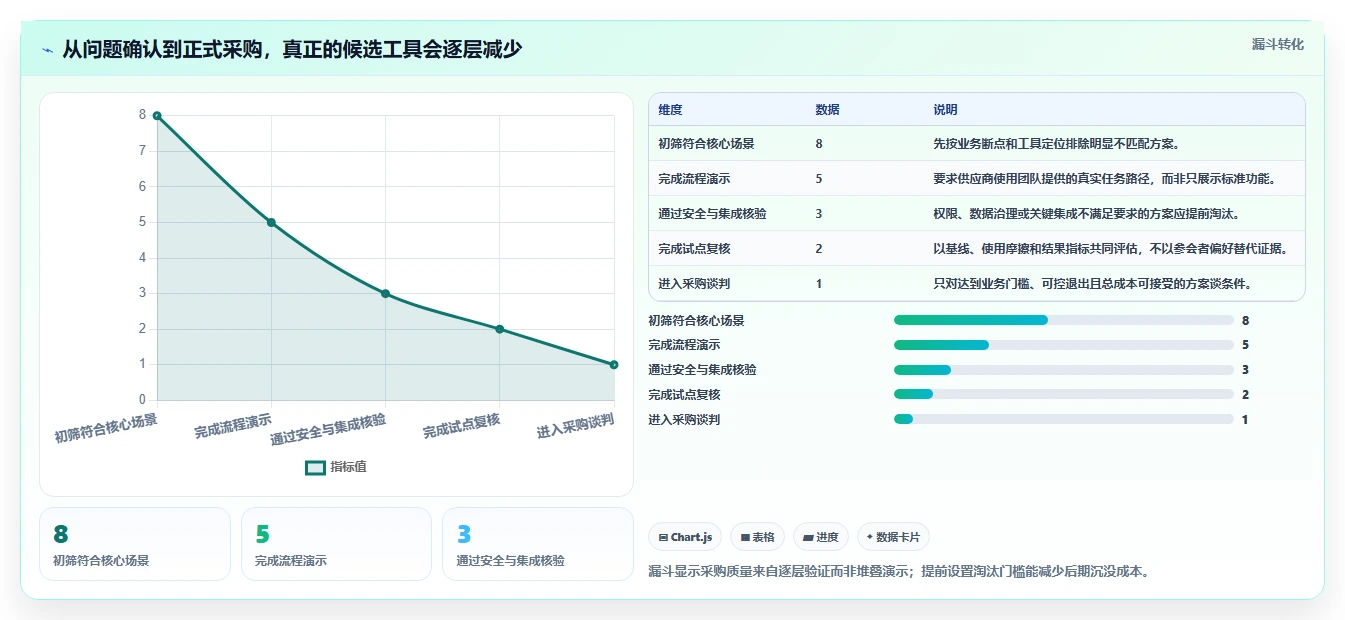
Task: Click the chart data point at value 8
Action: pos(157,116)
